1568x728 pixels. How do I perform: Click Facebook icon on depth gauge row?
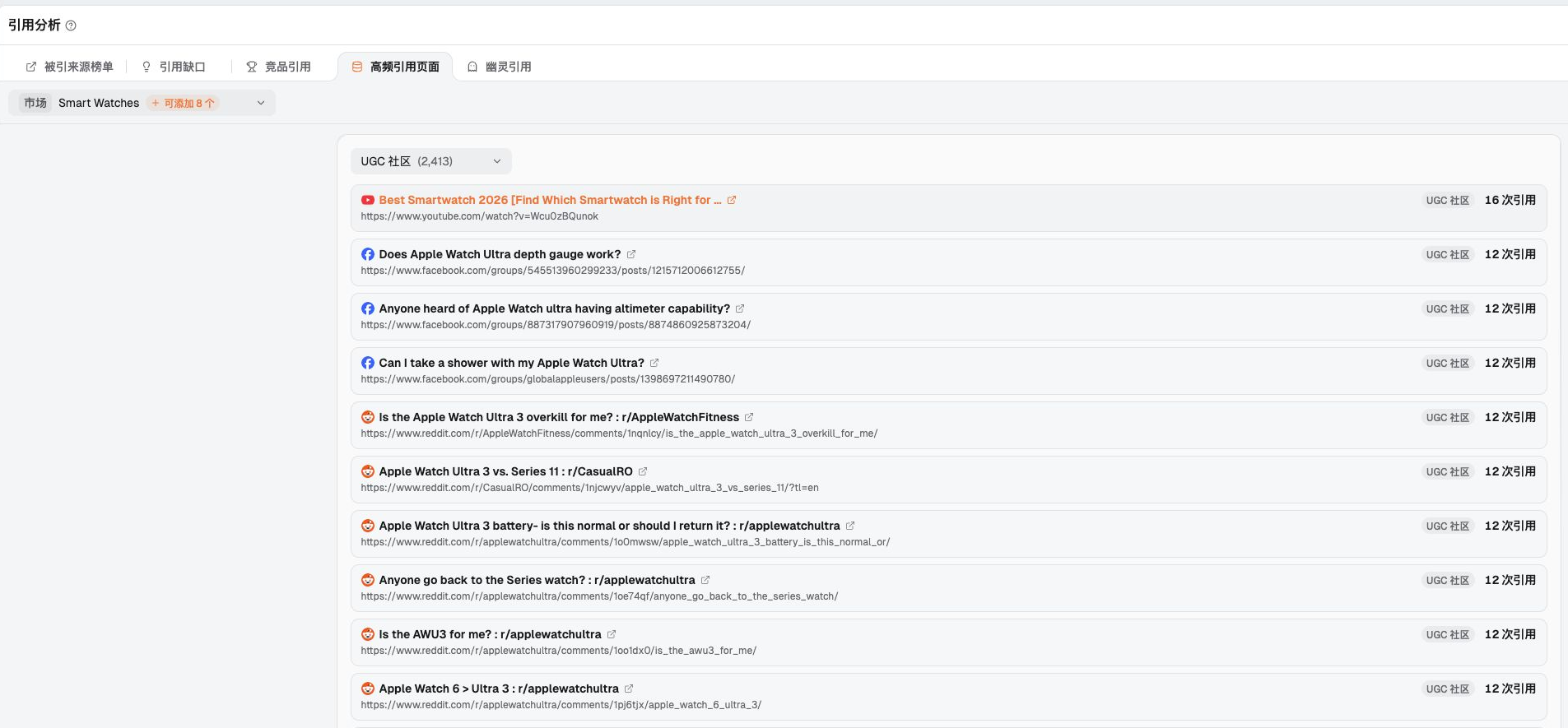[x=368, y=254]
